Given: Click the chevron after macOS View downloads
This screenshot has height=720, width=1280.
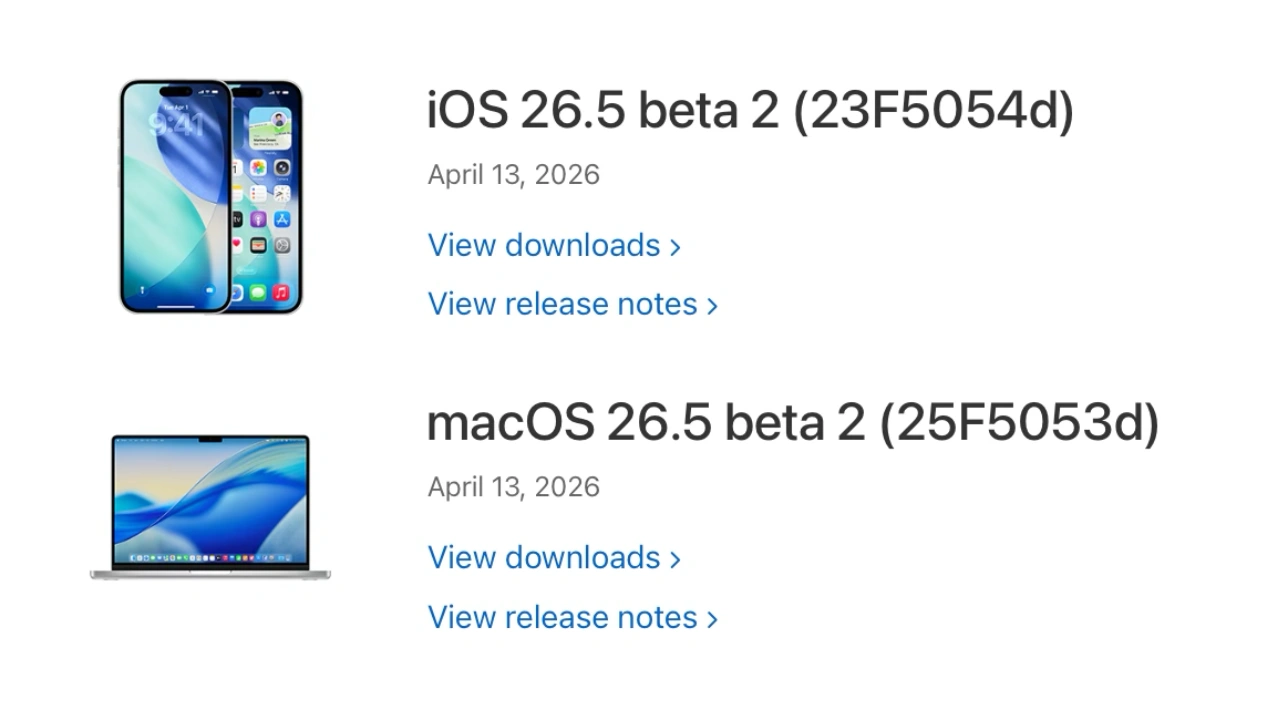Looking at the screenshot, I should coord(676,558).
